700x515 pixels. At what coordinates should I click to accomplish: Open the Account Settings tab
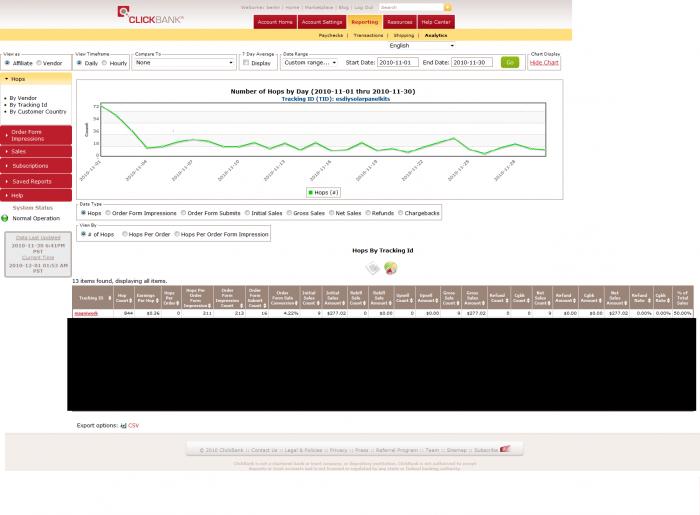322,22
